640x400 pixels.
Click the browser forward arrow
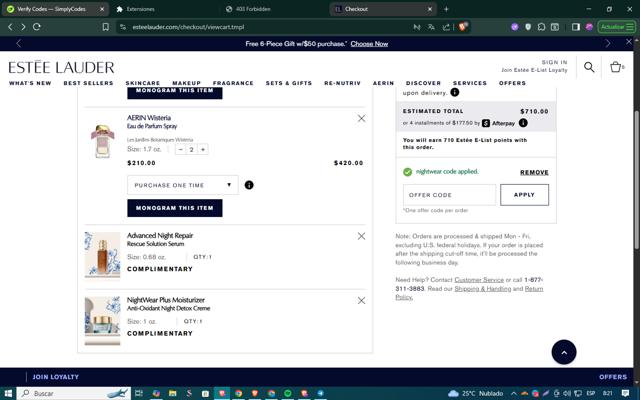[x=23, y=27]
